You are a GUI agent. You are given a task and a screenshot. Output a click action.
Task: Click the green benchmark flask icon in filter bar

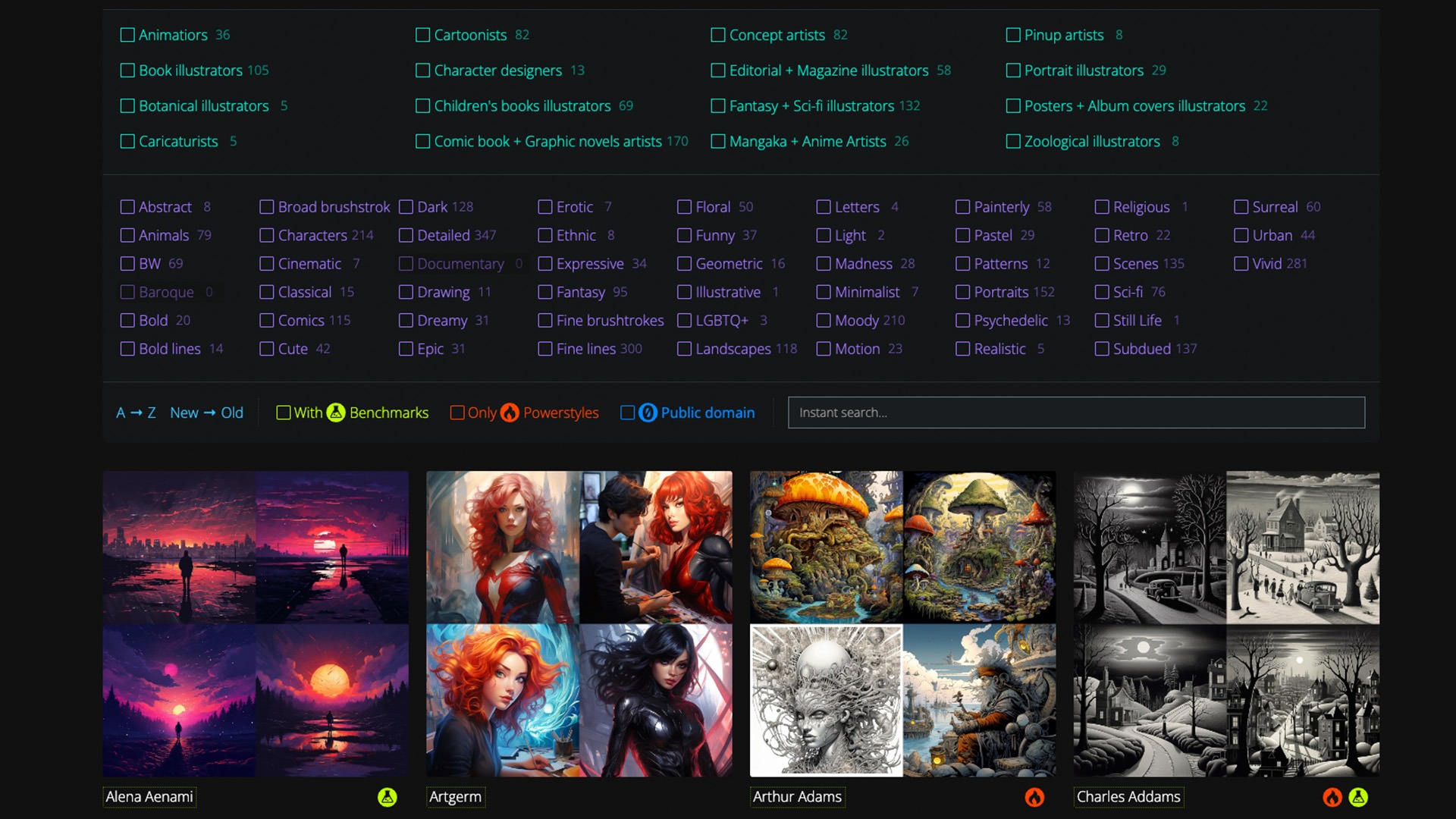[x=336, y=413]
